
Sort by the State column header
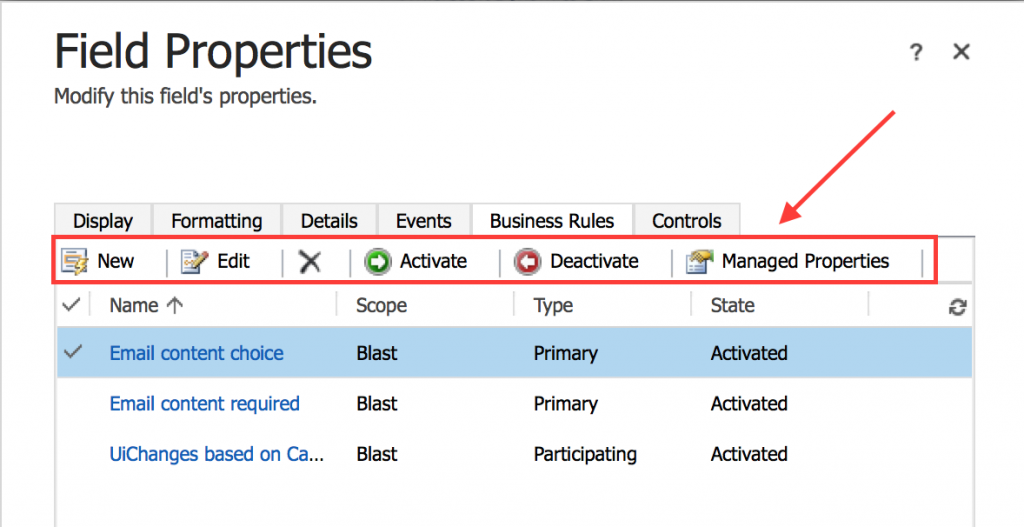pyautogui.click(x=733, y=305)
